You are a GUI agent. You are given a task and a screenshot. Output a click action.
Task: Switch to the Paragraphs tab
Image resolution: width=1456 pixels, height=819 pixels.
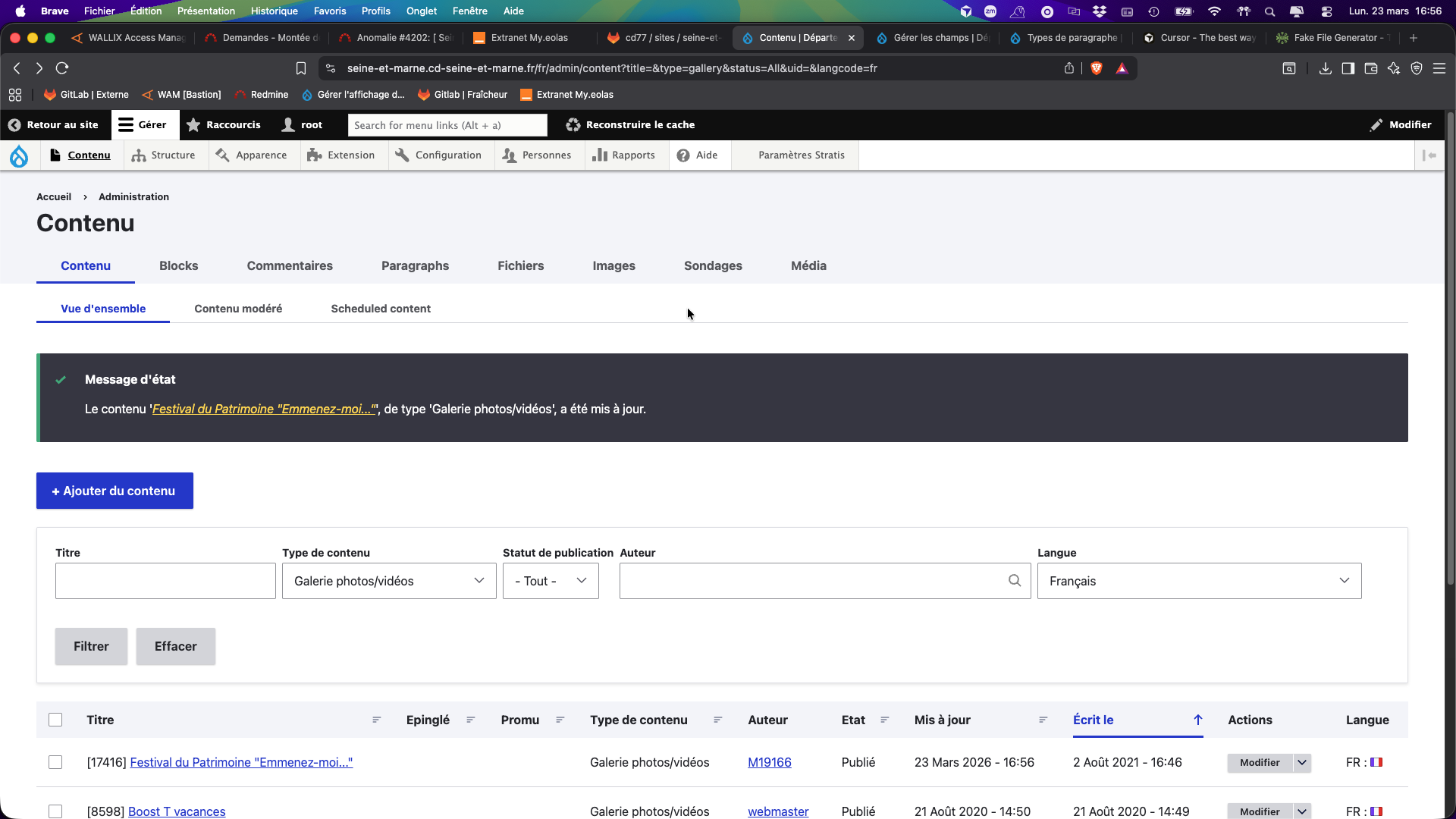coord(415,265)
